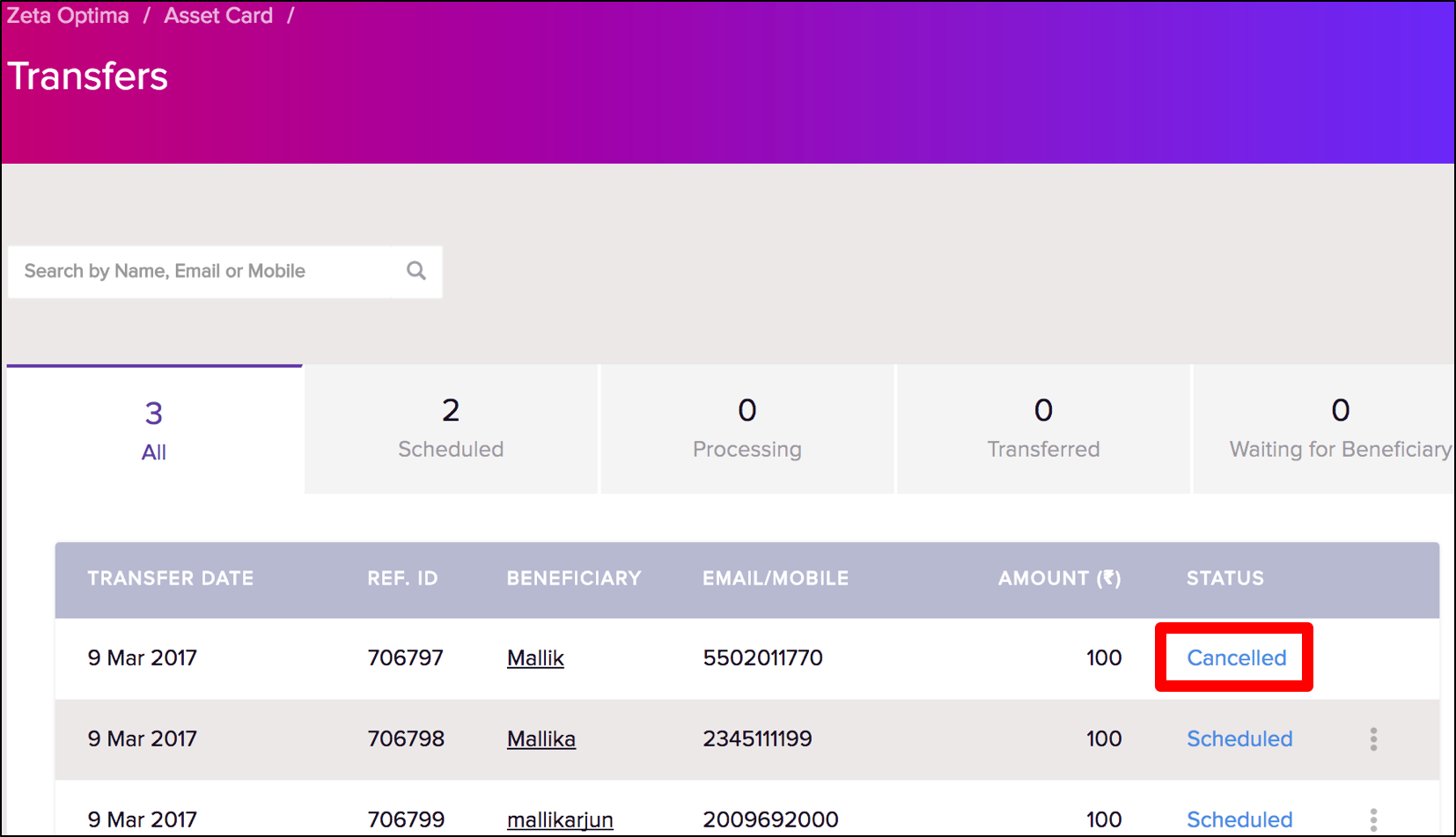Viewport: 1456px width, 837px height.
Task: Click the Amount (₹) column header
Action: pyautogui.click(x=1060, y=578)
